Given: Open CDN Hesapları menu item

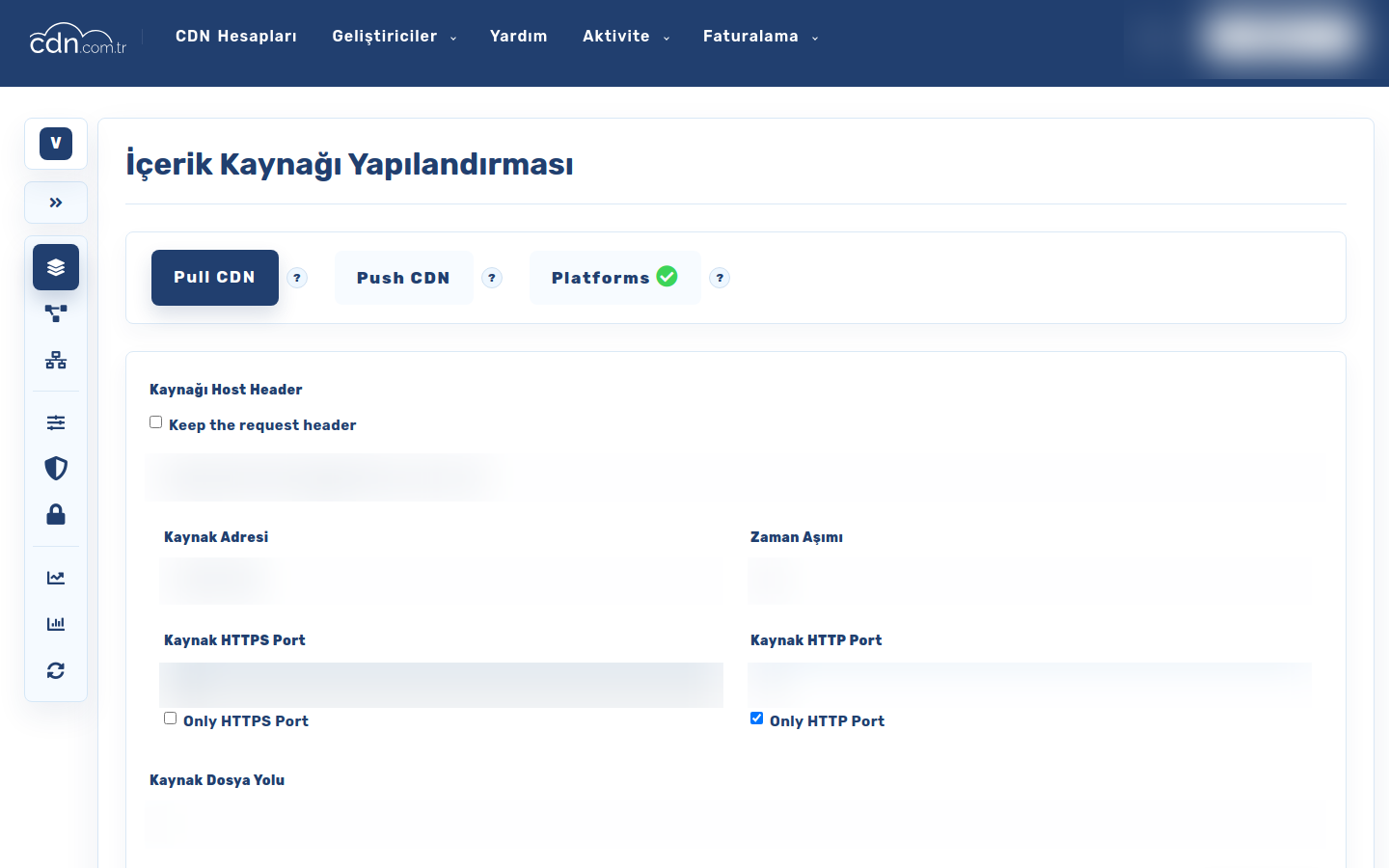Looking at the screenshot, I should point(236,37).
